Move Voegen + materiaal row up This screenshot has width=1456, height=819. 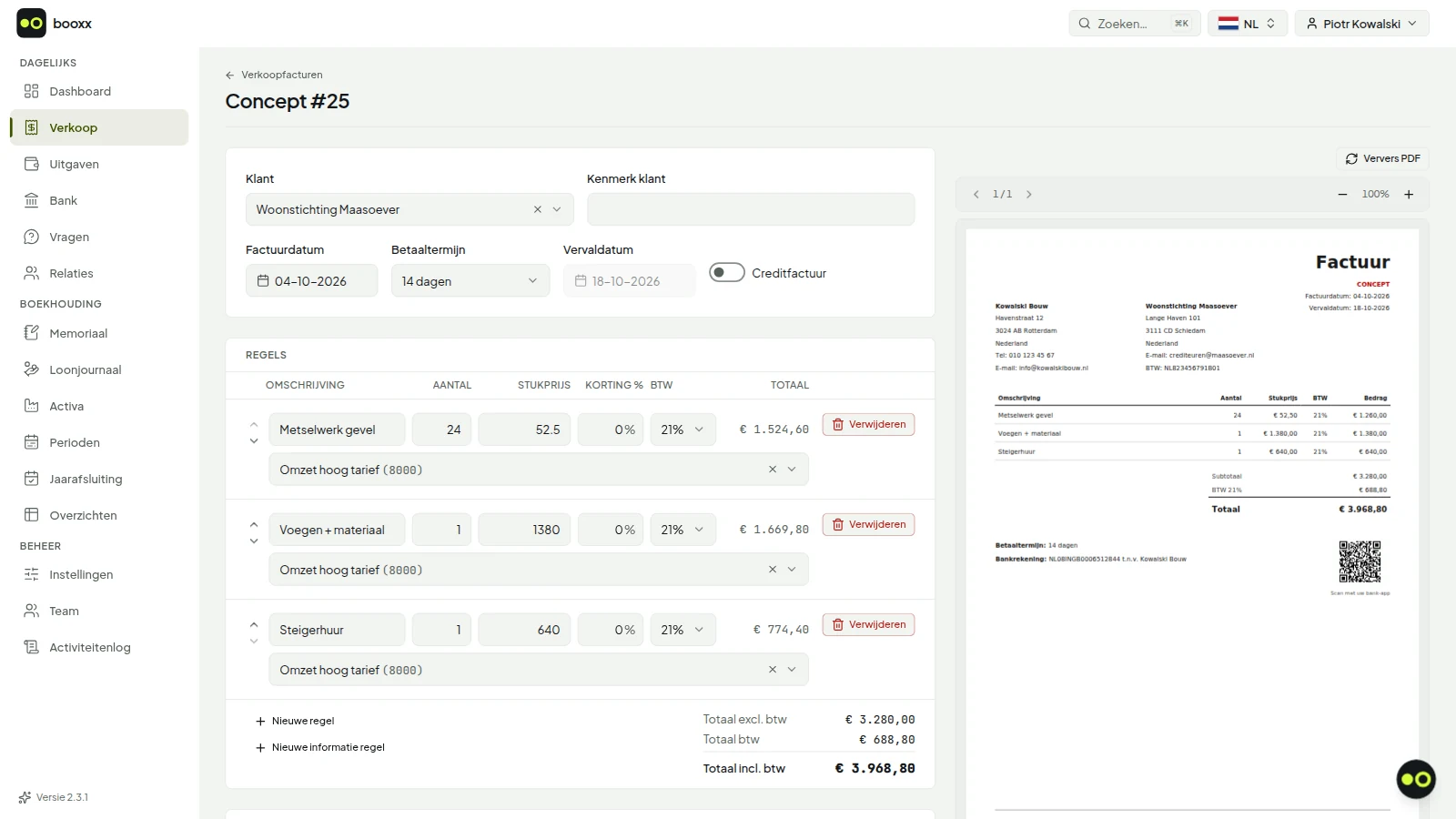pyautogui.click(x=254, y=525)
